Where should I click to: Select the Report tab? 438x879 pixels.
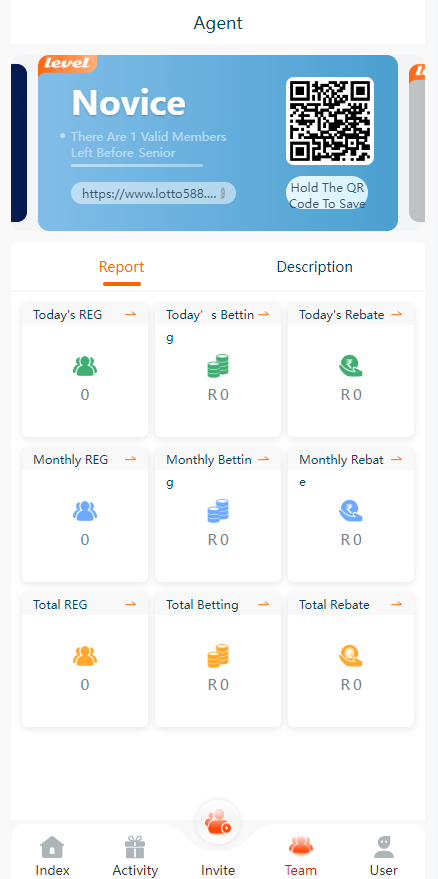[122, 267]
